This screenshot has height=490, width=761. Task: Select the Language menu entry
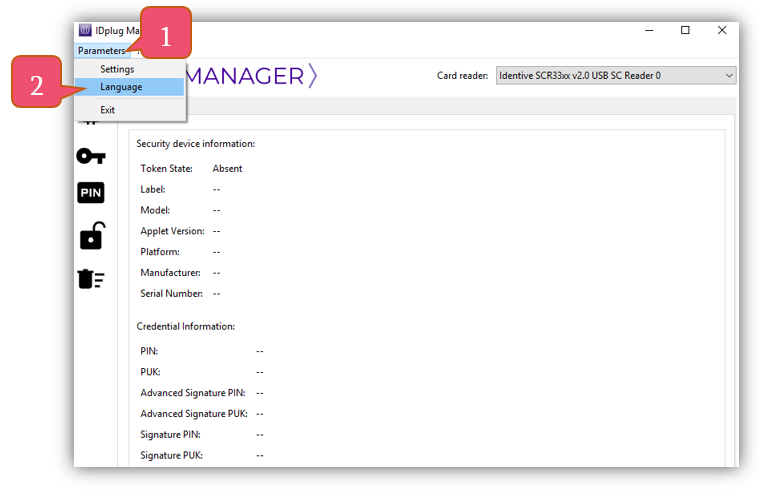point(121,87)
